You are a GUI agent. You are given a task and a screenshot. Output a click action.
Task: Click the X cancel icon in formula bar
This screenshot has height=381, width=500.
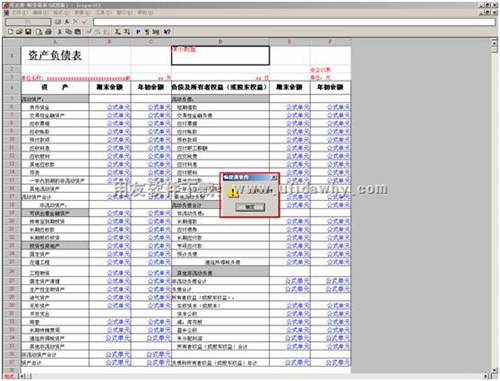pyautogui.click(x=75, y=22)
